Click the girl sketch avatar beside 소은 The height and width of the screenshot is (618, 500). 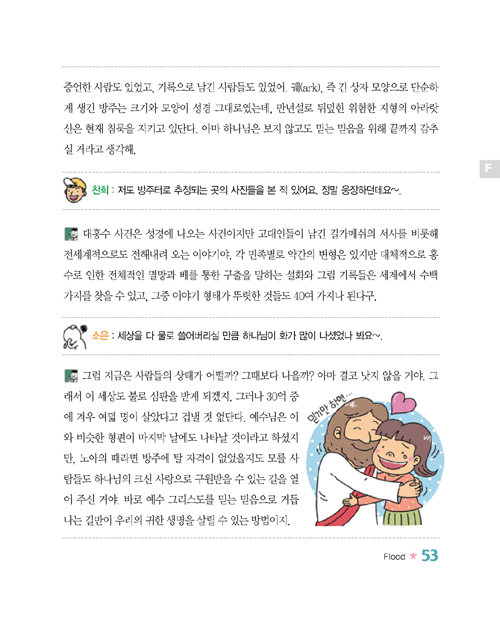point(74,336)
